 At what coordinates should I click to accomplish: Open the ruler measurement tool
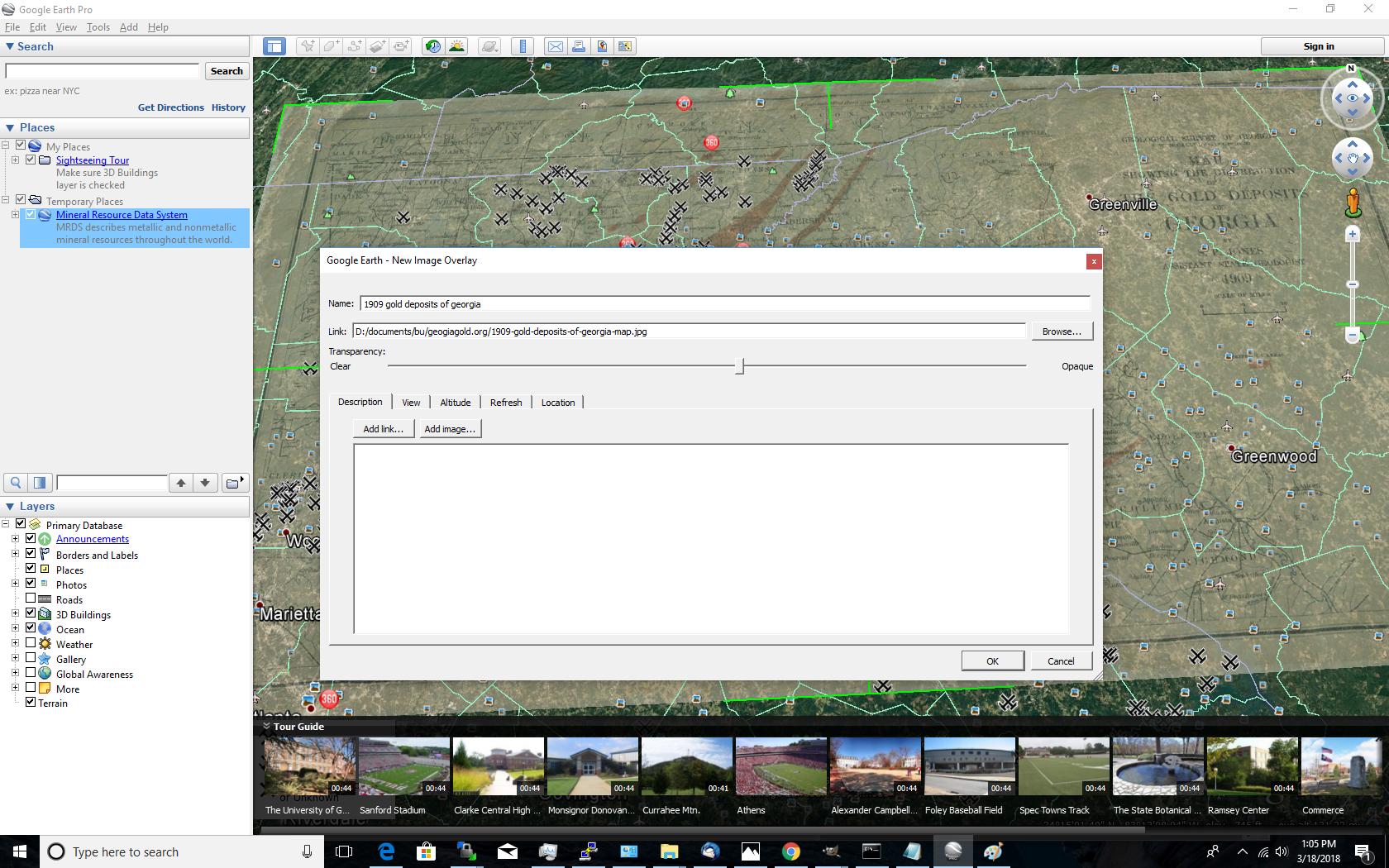click(523, 46)
